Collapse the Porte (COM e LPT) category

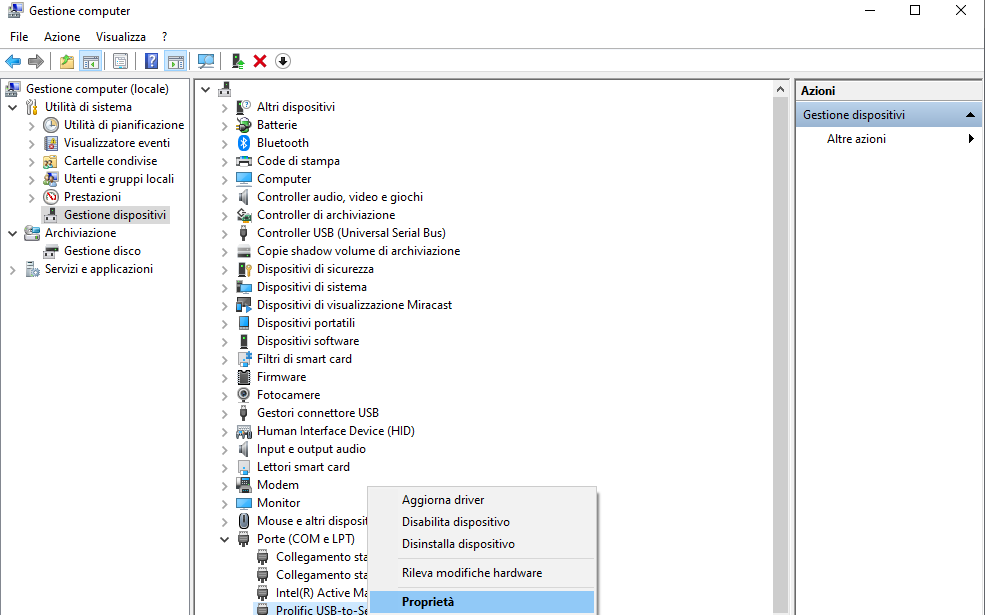pyautogui.click(x=224, y=539)
